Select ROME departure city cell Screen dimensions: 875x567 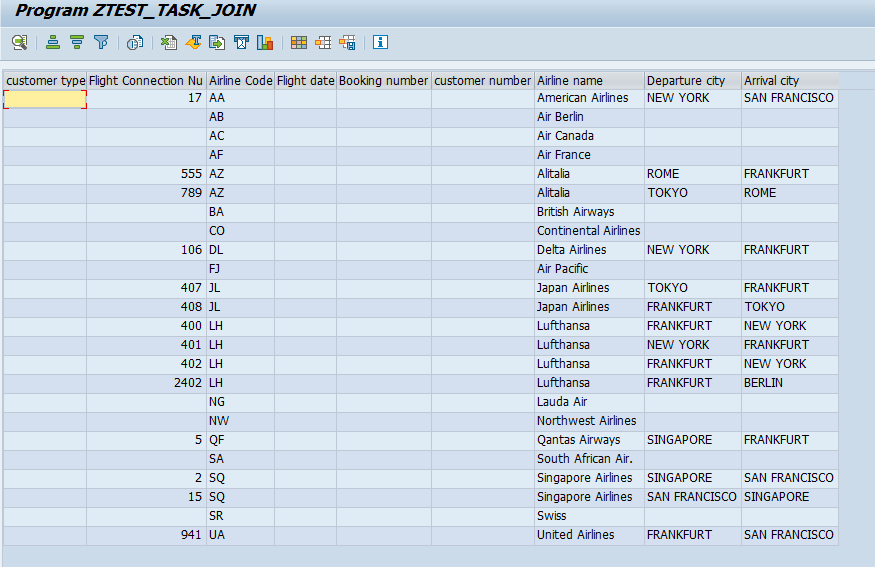(693, 174)
